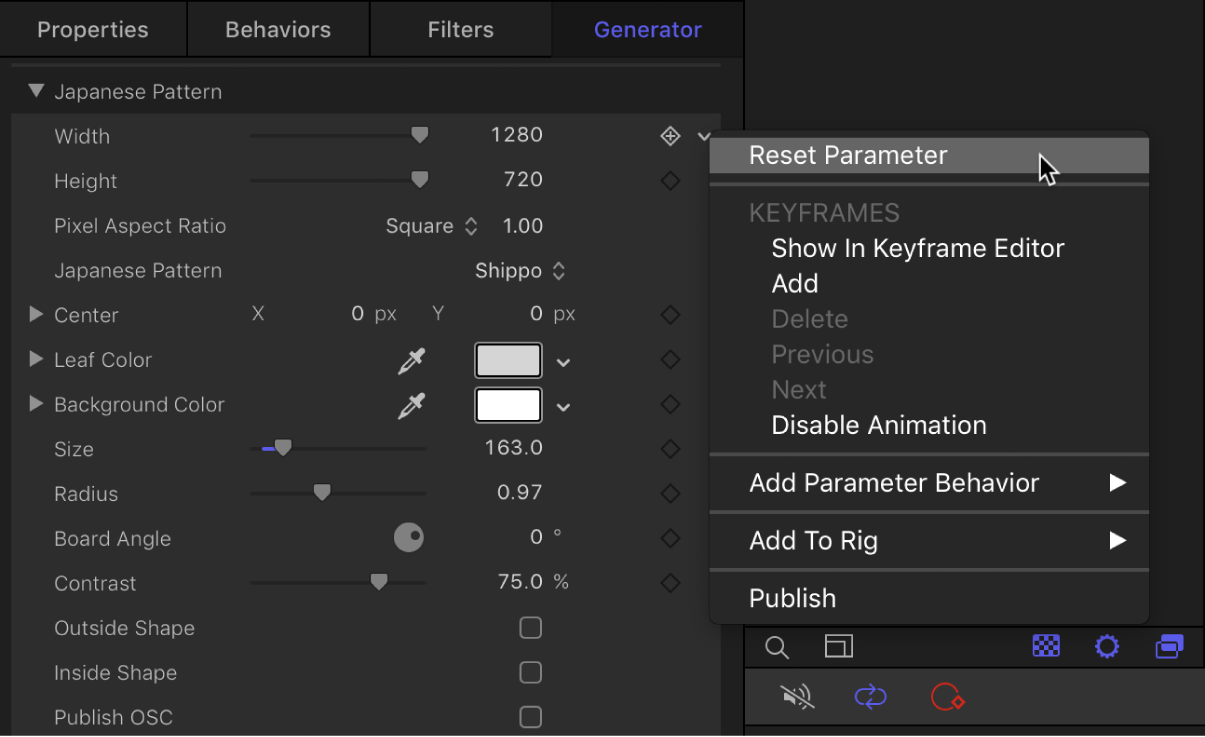Click the checkerboard transparency icon
Image resolution: width=1205 pixels, height=737 pixels.
click(x=1046, y=647)
